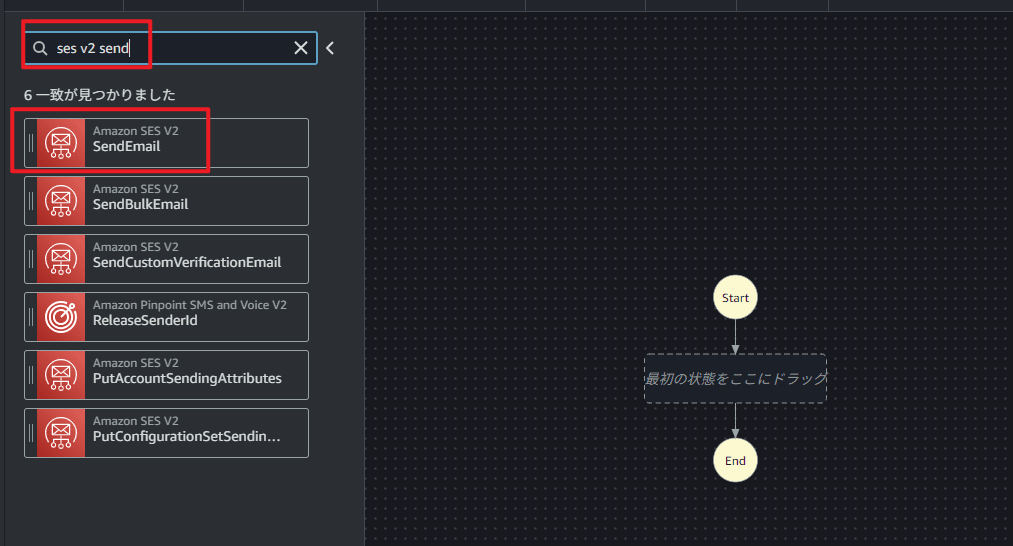This screenshot has width=1013, height=546.
Task: Select the PutAccountSendingAttributes SES icon
Action: 61,375
